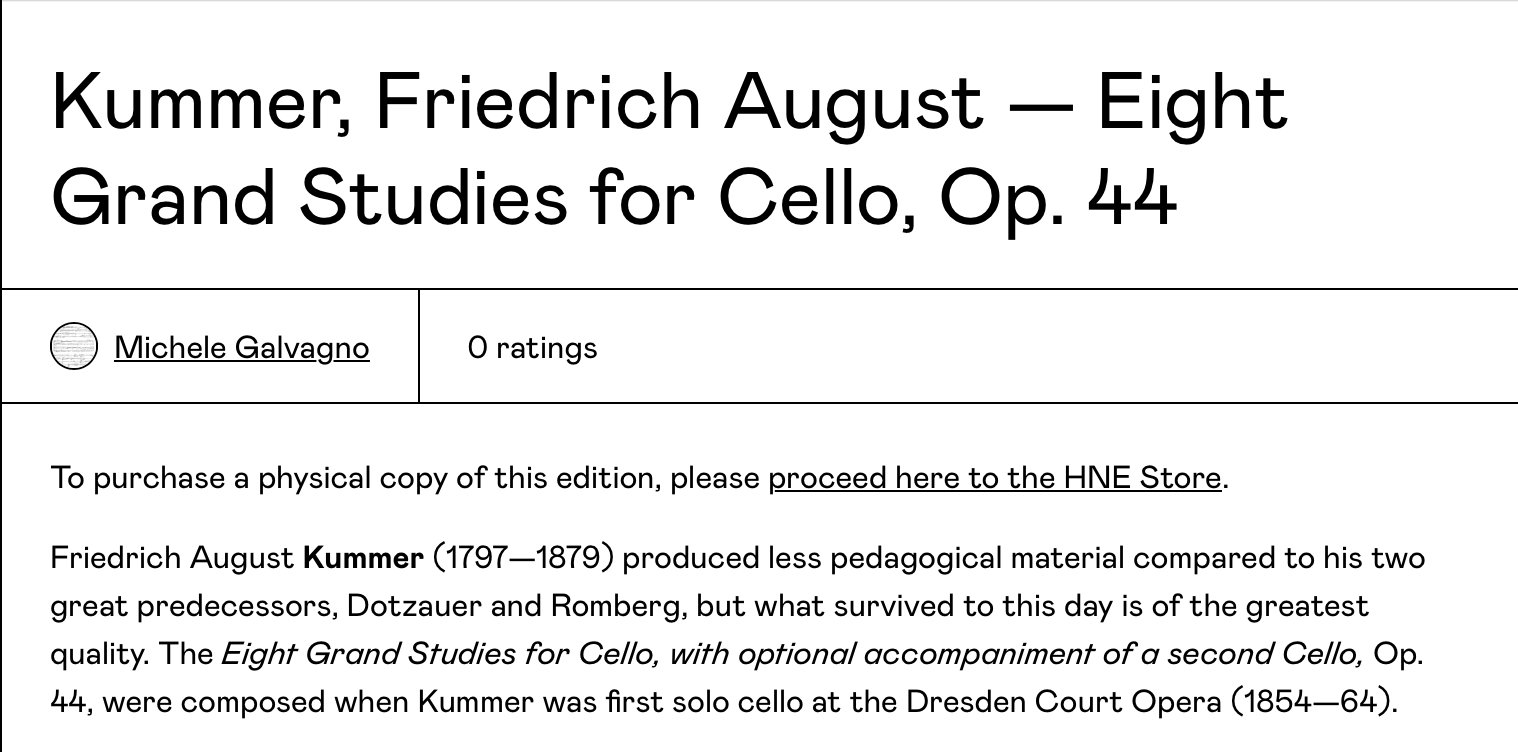Viewport: 1518px width, 752px height.
Task: Click the '(1797—1879)' life dates
Action: point(522,557)
